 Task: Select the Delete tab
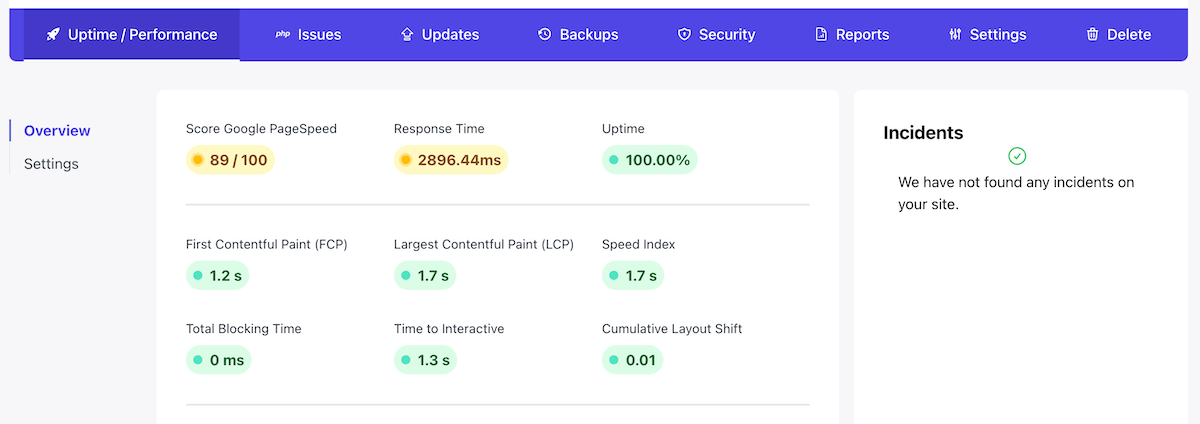(1118, 34)
